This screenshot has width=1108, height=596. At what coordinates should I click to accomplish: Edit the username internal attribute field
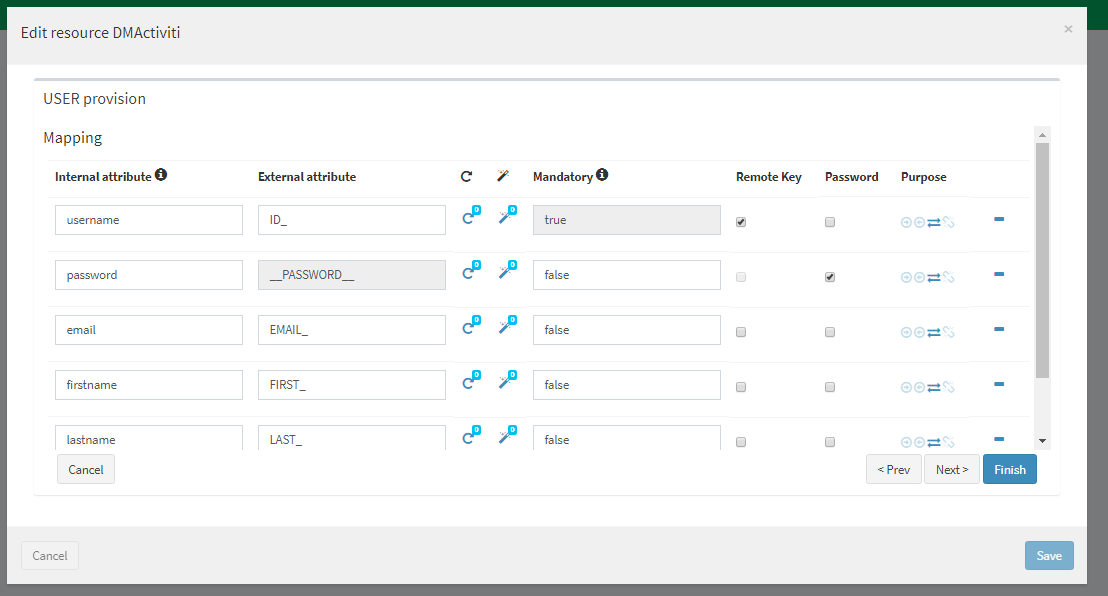point(149,220)
